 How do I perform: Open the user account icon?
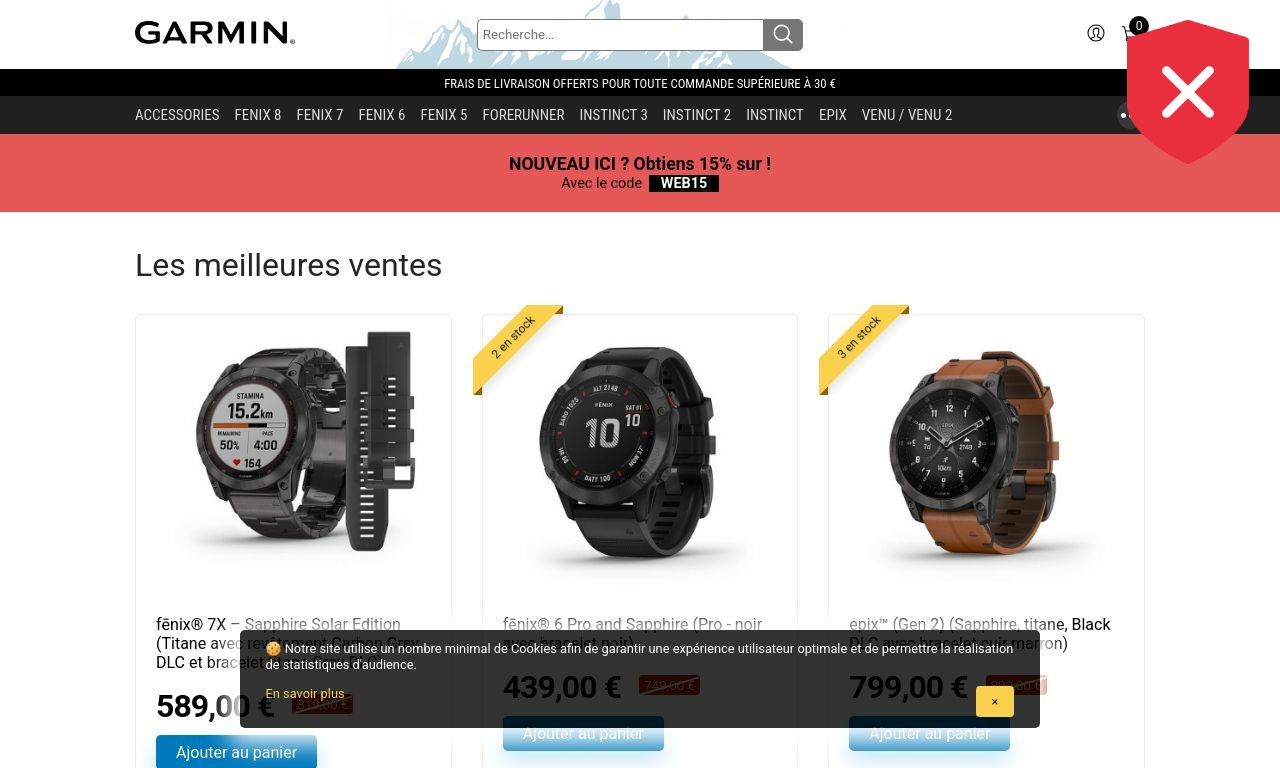pyautogui.click(x=1096, y=33)
